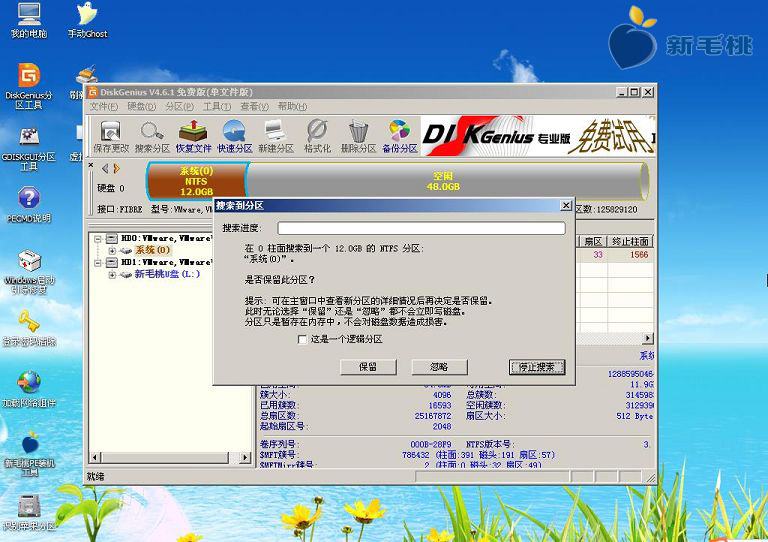Select 系统(0) NTFS 12.0GB partition block
Viewport: 768px width, 542px height.
pyautogui.click(x=196, y=181)
